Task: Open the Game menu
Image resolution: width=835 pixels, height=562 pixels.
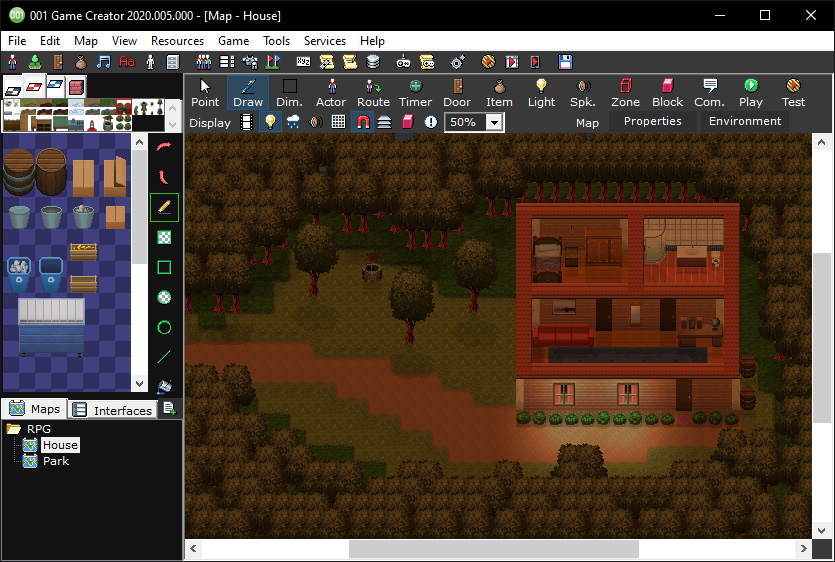Action: [x=233, y=41]
